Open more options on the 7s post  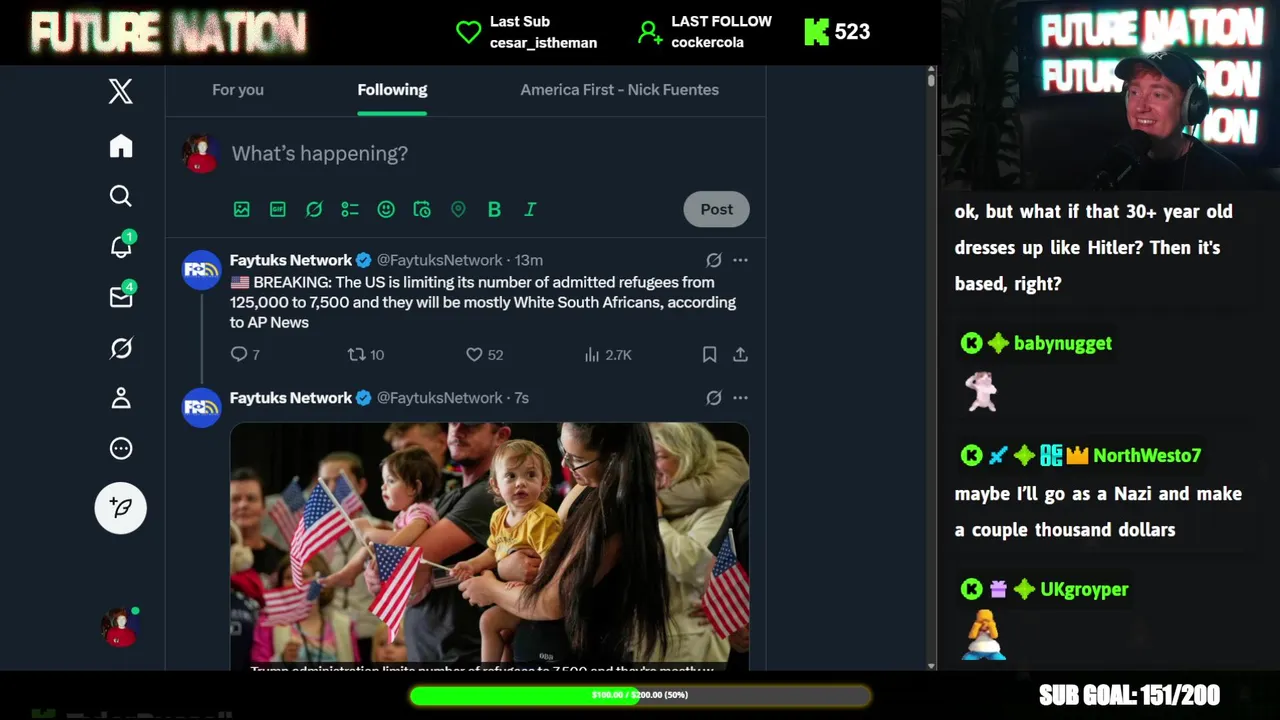(x=740, y=398)
